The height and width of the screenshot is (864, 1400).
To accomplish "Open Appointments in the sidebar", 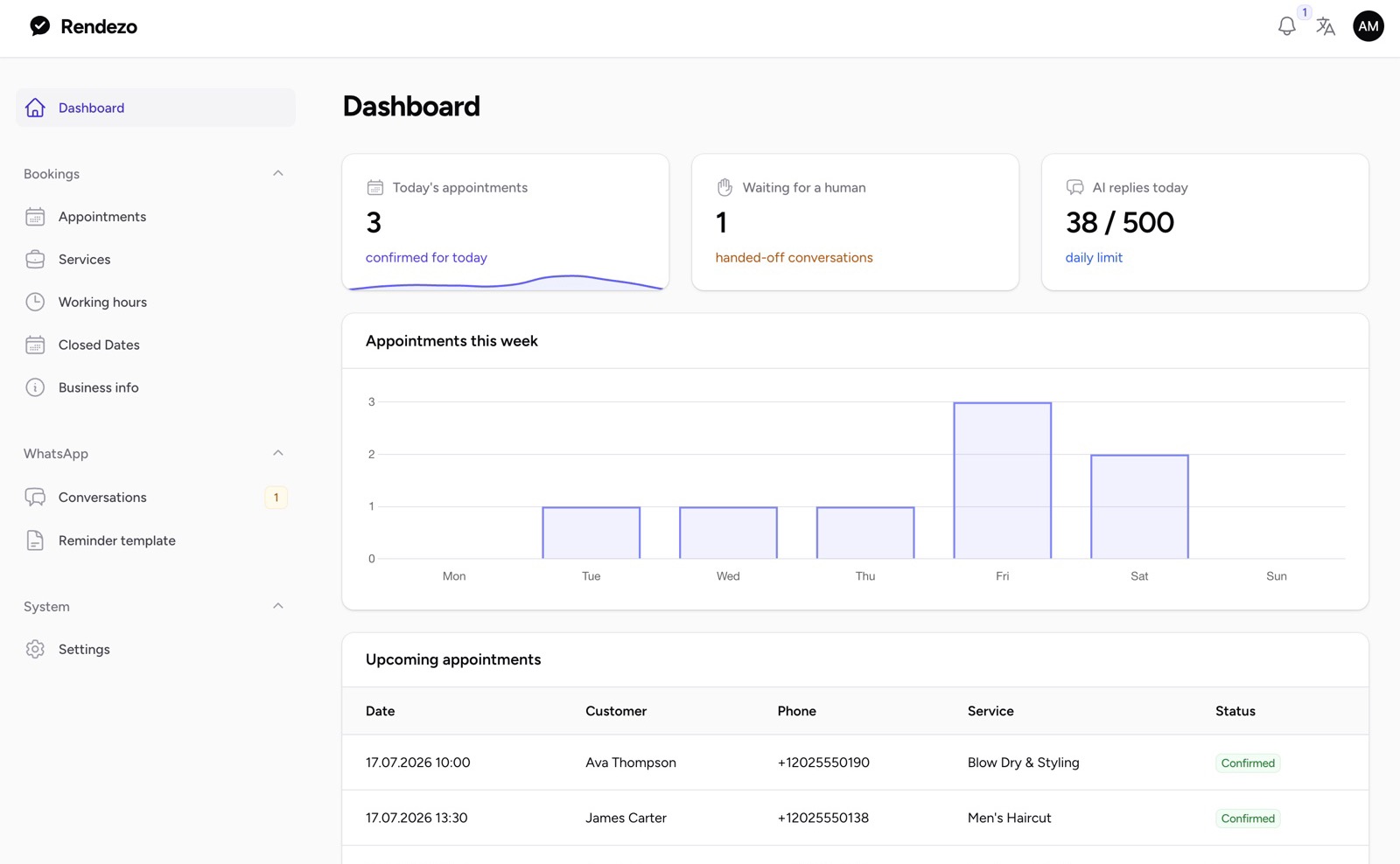I will point(156,217).
